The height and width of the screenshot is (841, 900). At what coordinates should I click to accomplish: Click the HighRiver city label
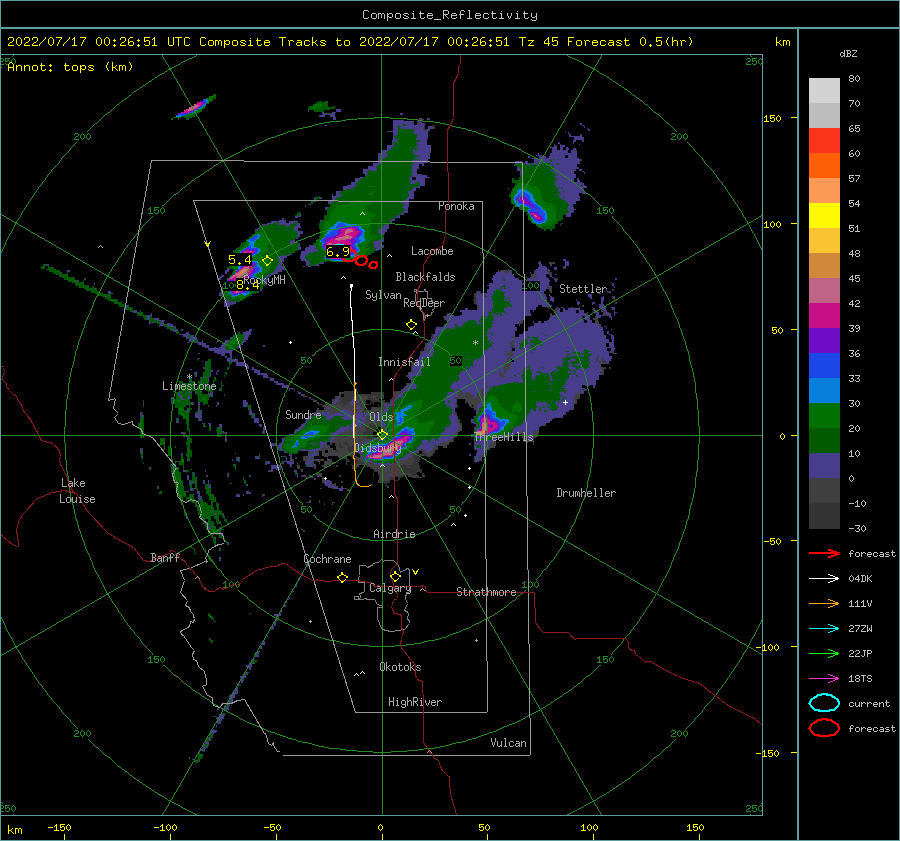(415, 702)
